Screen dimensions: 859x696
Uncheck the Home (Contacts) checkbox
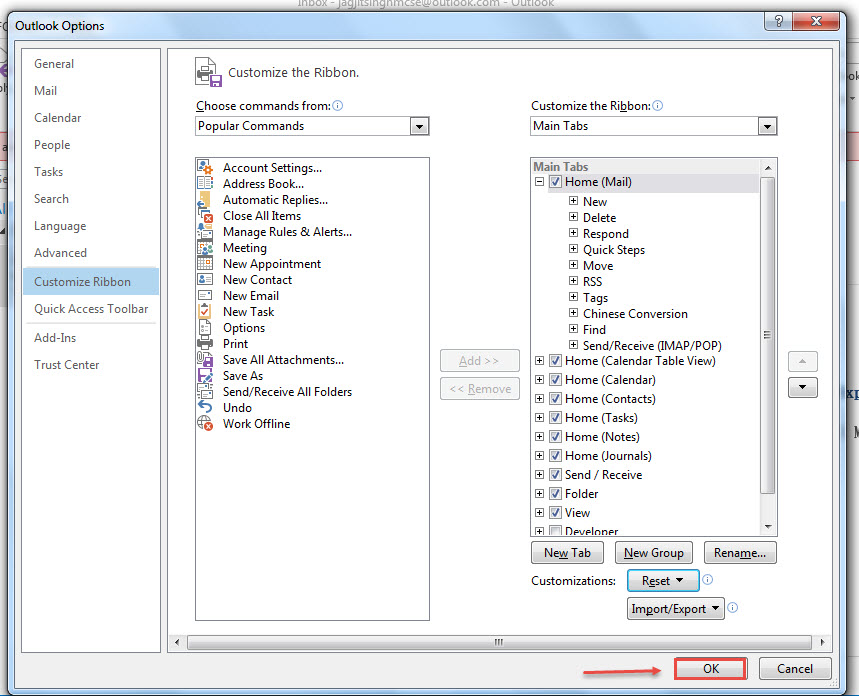click(x=555, y=398)
